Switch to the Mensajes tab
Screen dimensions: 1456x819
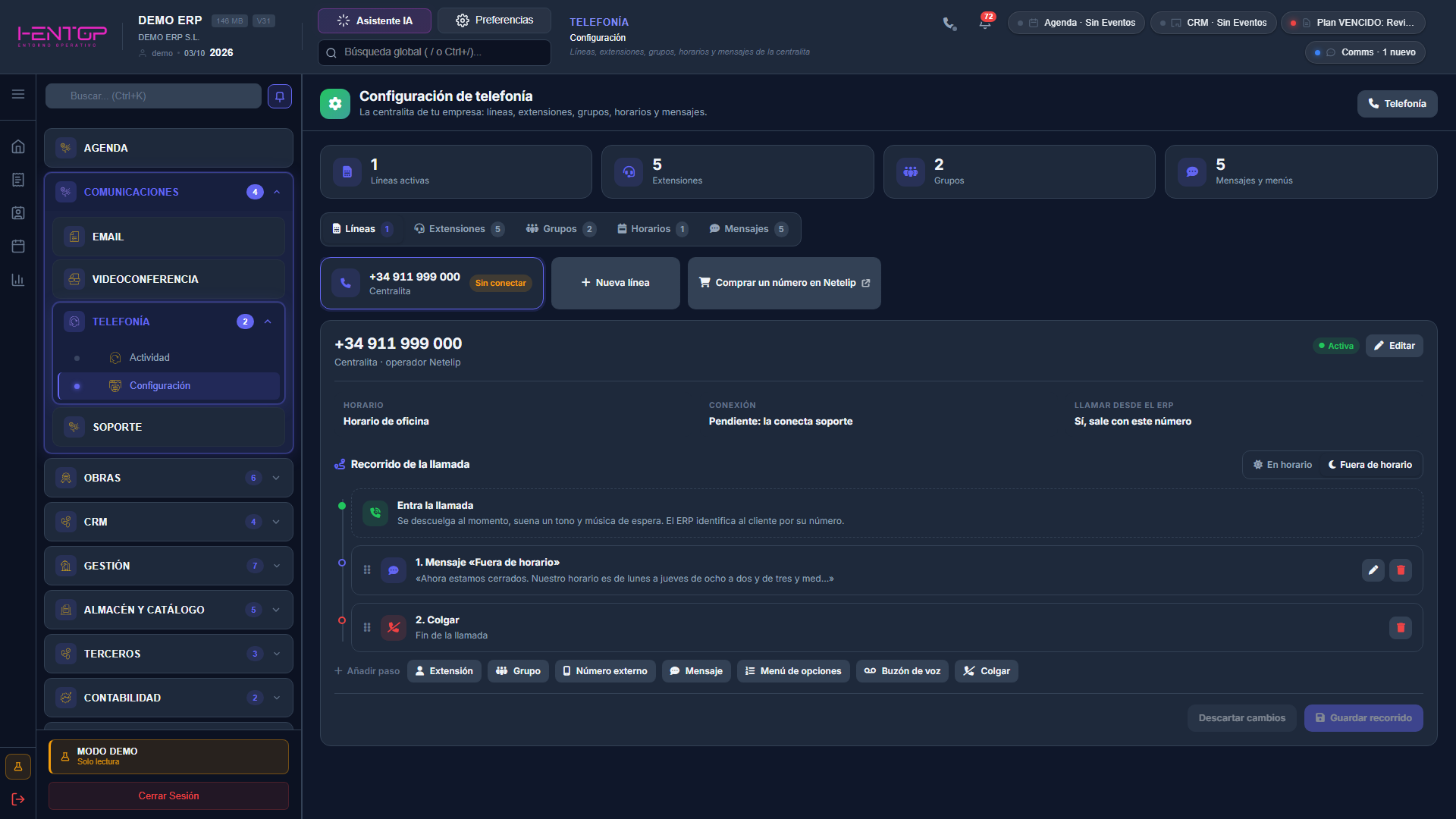coord(748,230)
